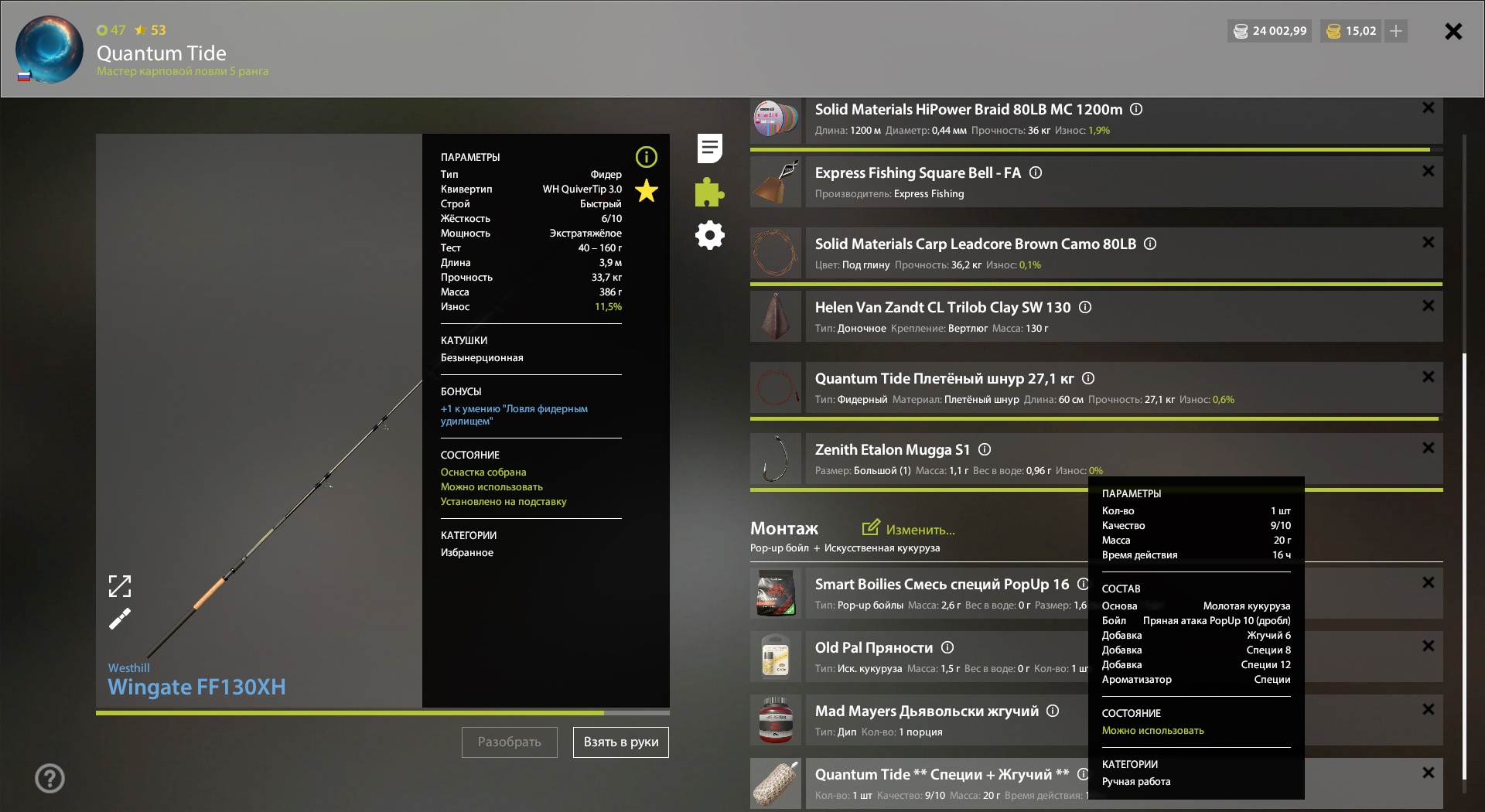1485x812 pixels.
Task: Click the player level 47 indicator
Action: [111, 30]
